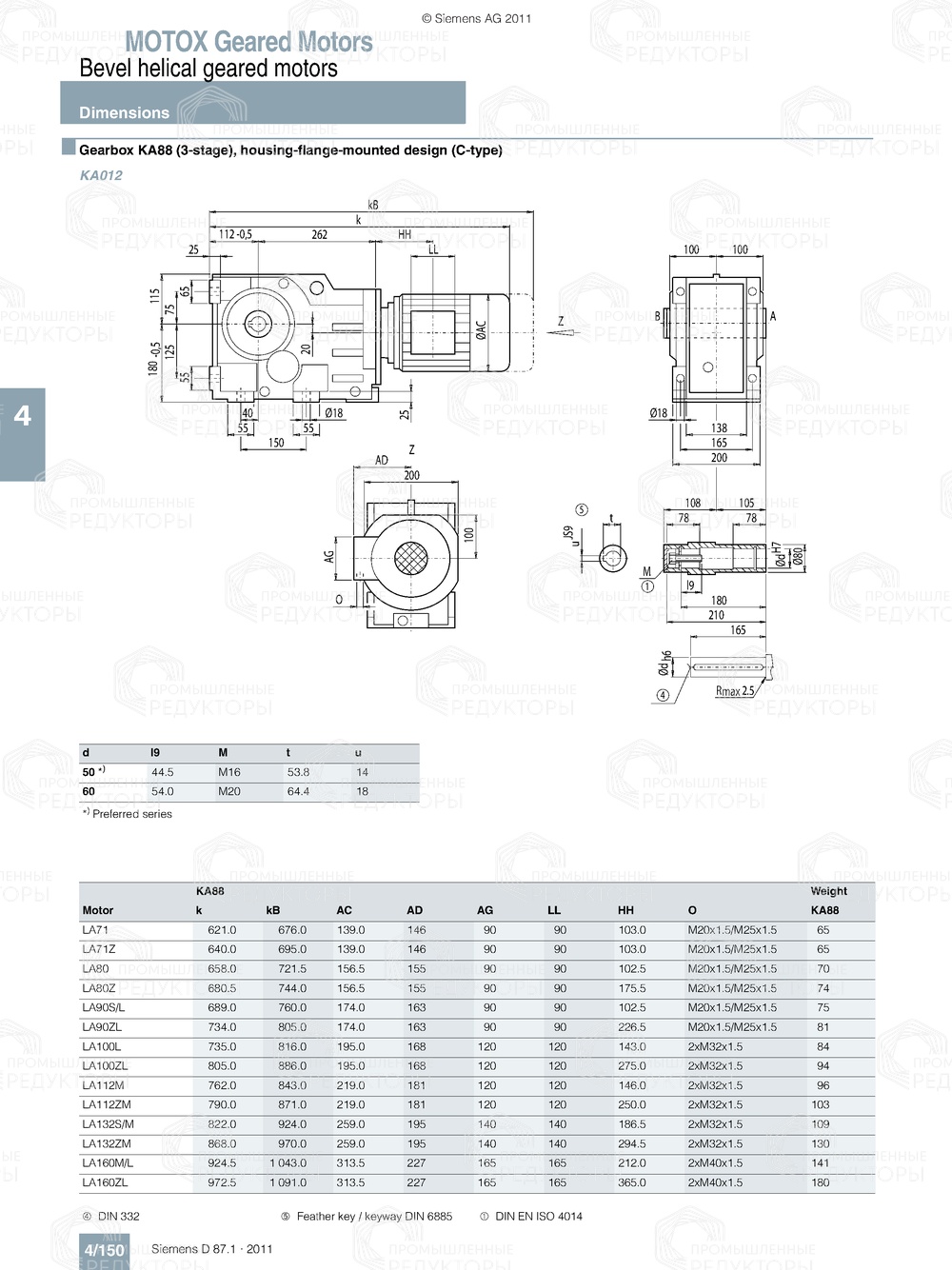Click the Rmax 2.5 shaft annotation
The width and height of the screenshot is (952, 1270).
tap(734, 691)
